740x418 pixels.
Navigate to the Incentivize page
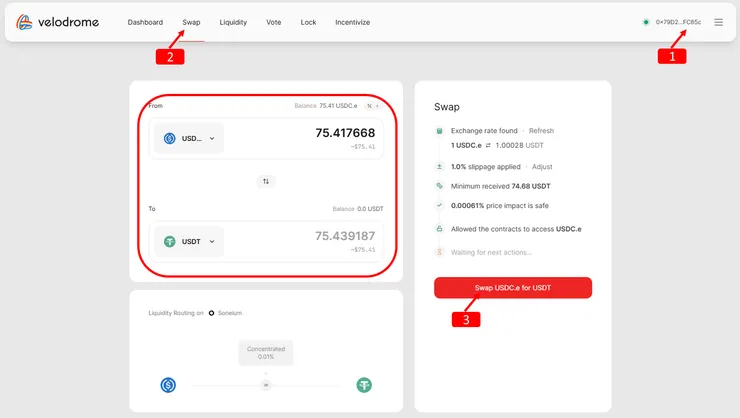point(353,22)
